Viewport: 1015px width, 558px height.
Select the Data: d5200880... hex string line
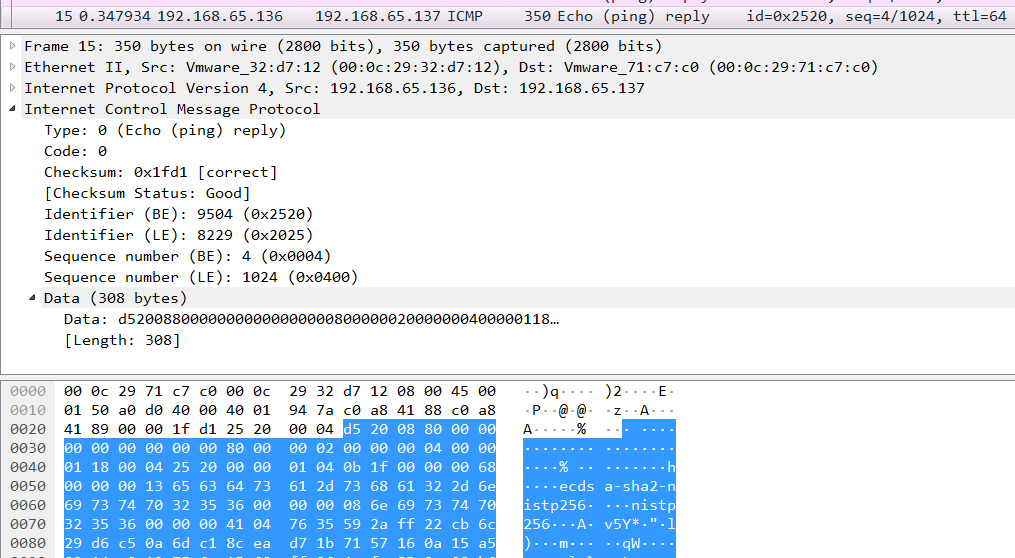click(x=311, y=319)
